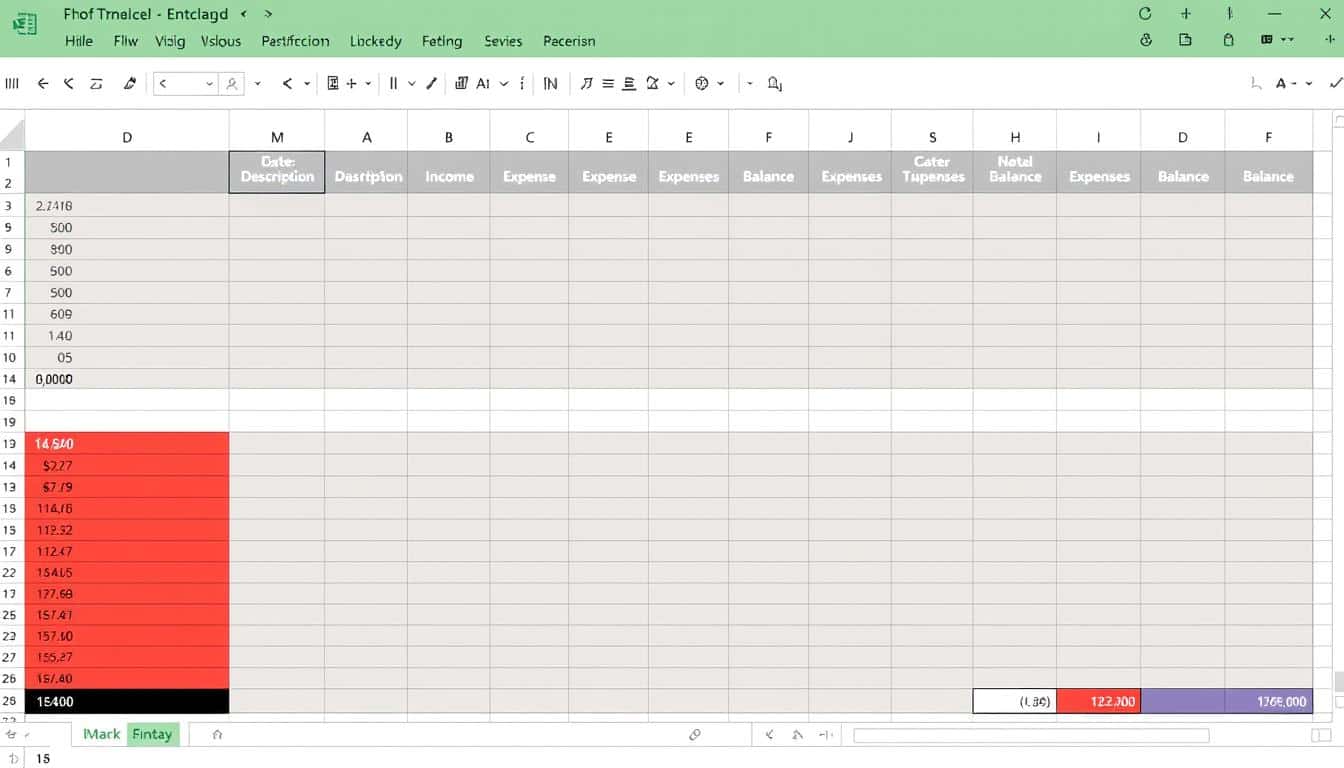Click the table insert icon in toolbar

(x=334, y=84)
